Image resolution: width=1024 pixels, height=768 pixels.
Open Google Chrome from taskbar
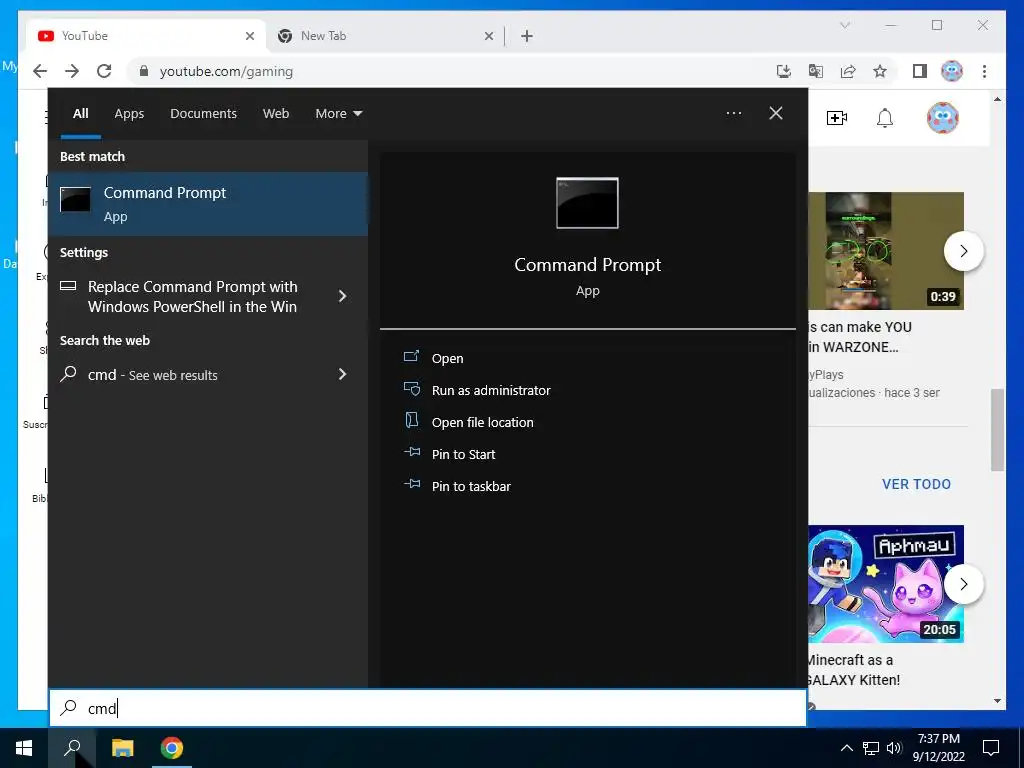171,748
